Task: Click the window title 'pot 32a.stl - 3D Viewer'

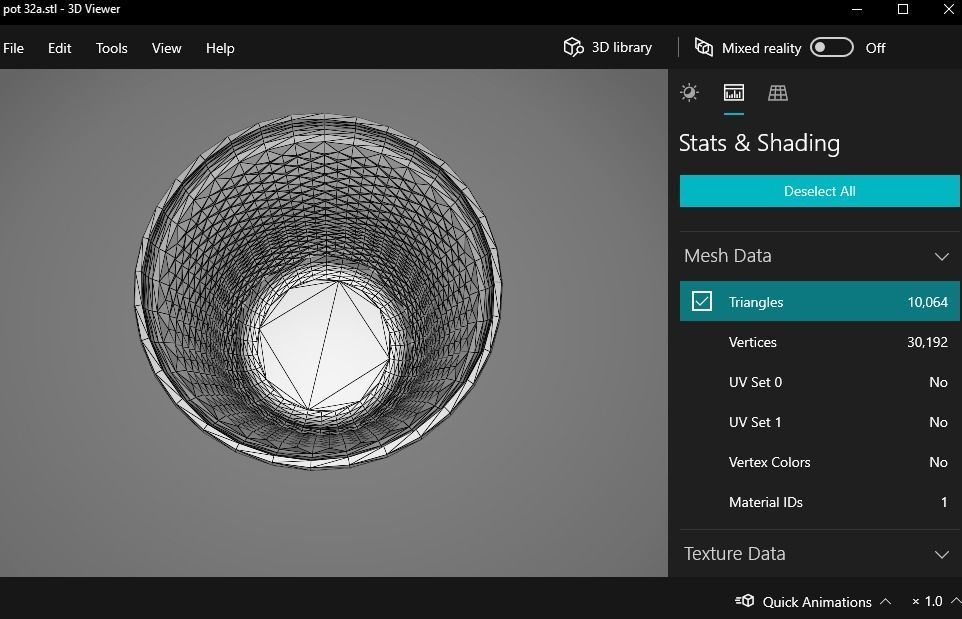Action: click(61, 9)
